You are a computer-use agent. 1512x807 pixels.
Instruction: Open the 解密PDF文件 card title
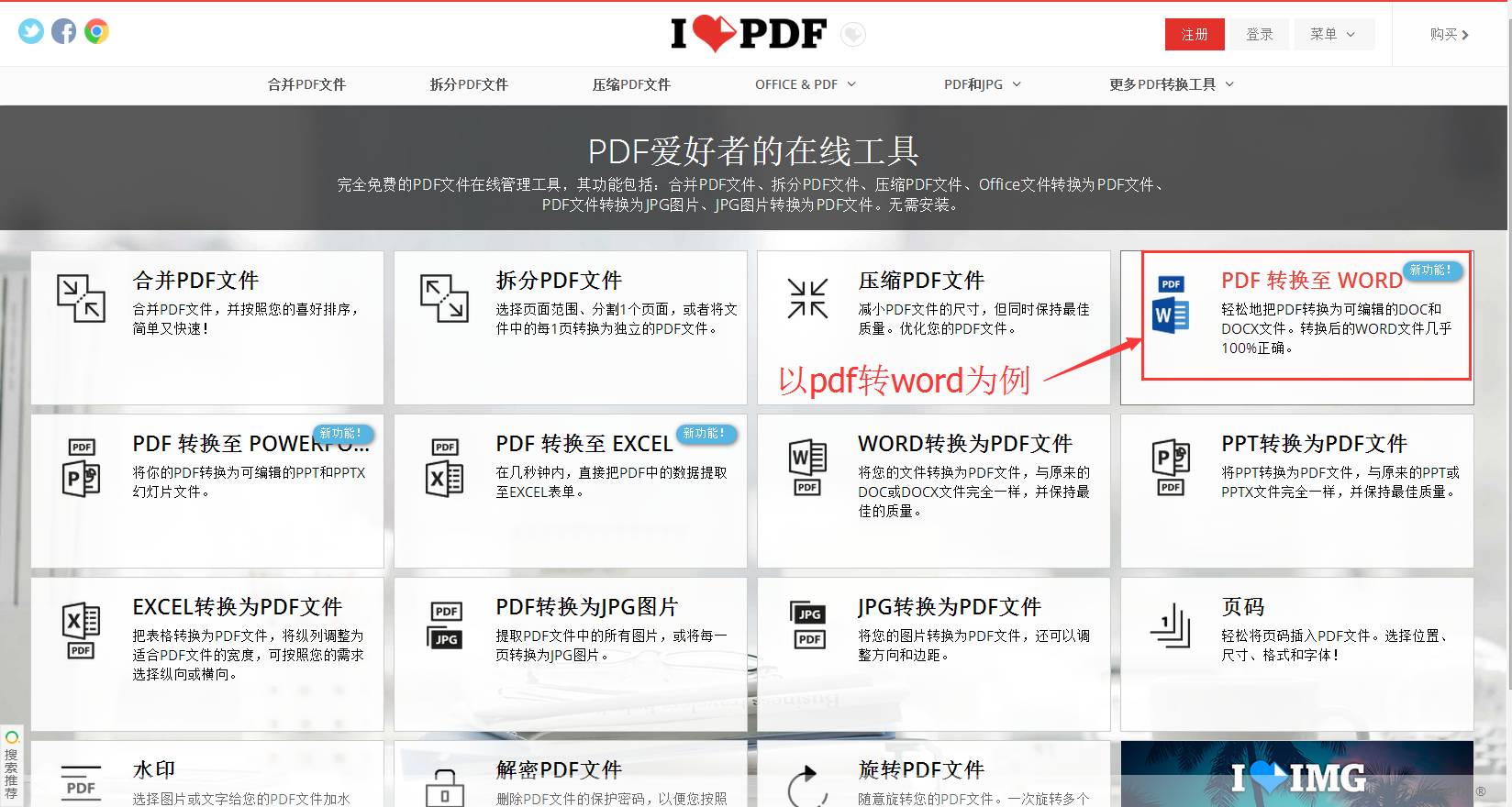point(559,769)
